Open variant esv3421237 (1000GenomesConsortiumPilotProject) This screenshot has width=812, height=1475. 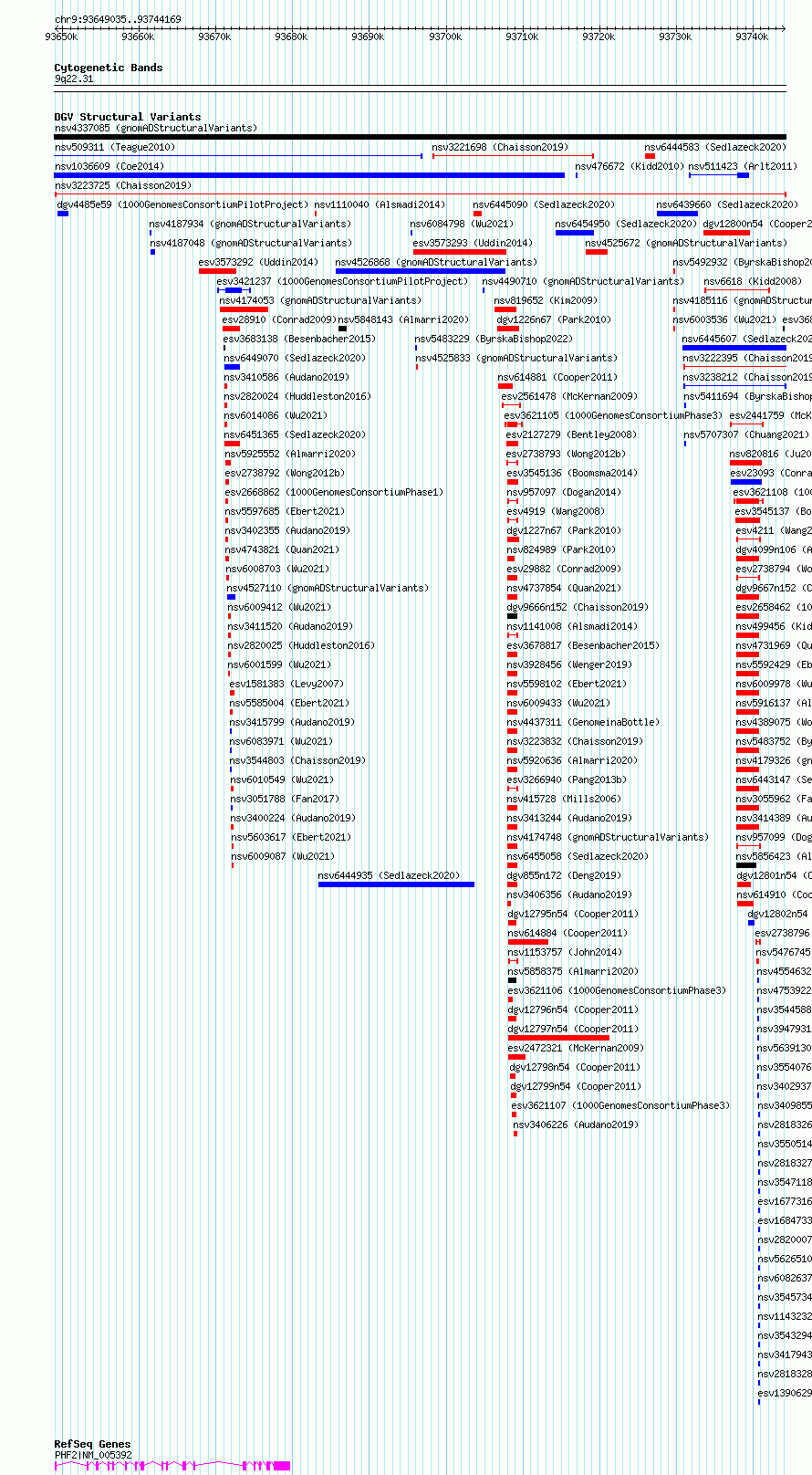pyautogui.click(x=342, y=281)
